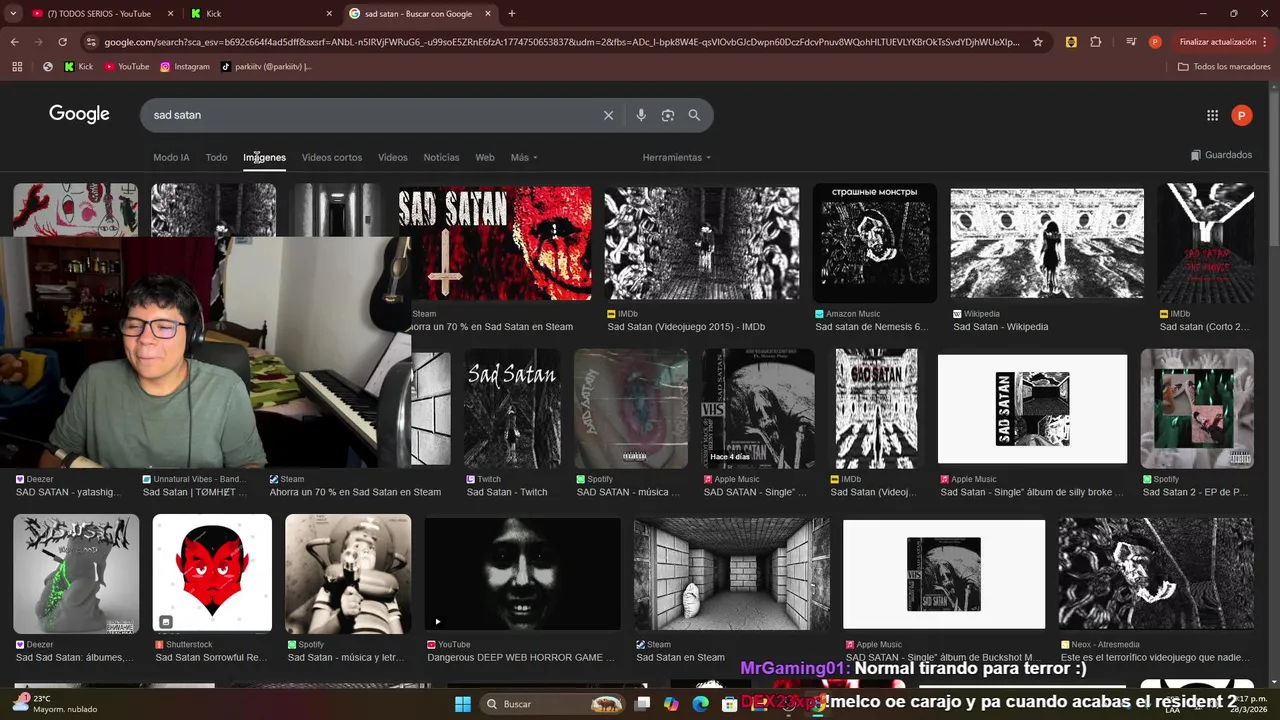Viewport: 1280px width, 720px height.
Task: Open the tab search dropdown in Chrome
Action: point(13,13)
